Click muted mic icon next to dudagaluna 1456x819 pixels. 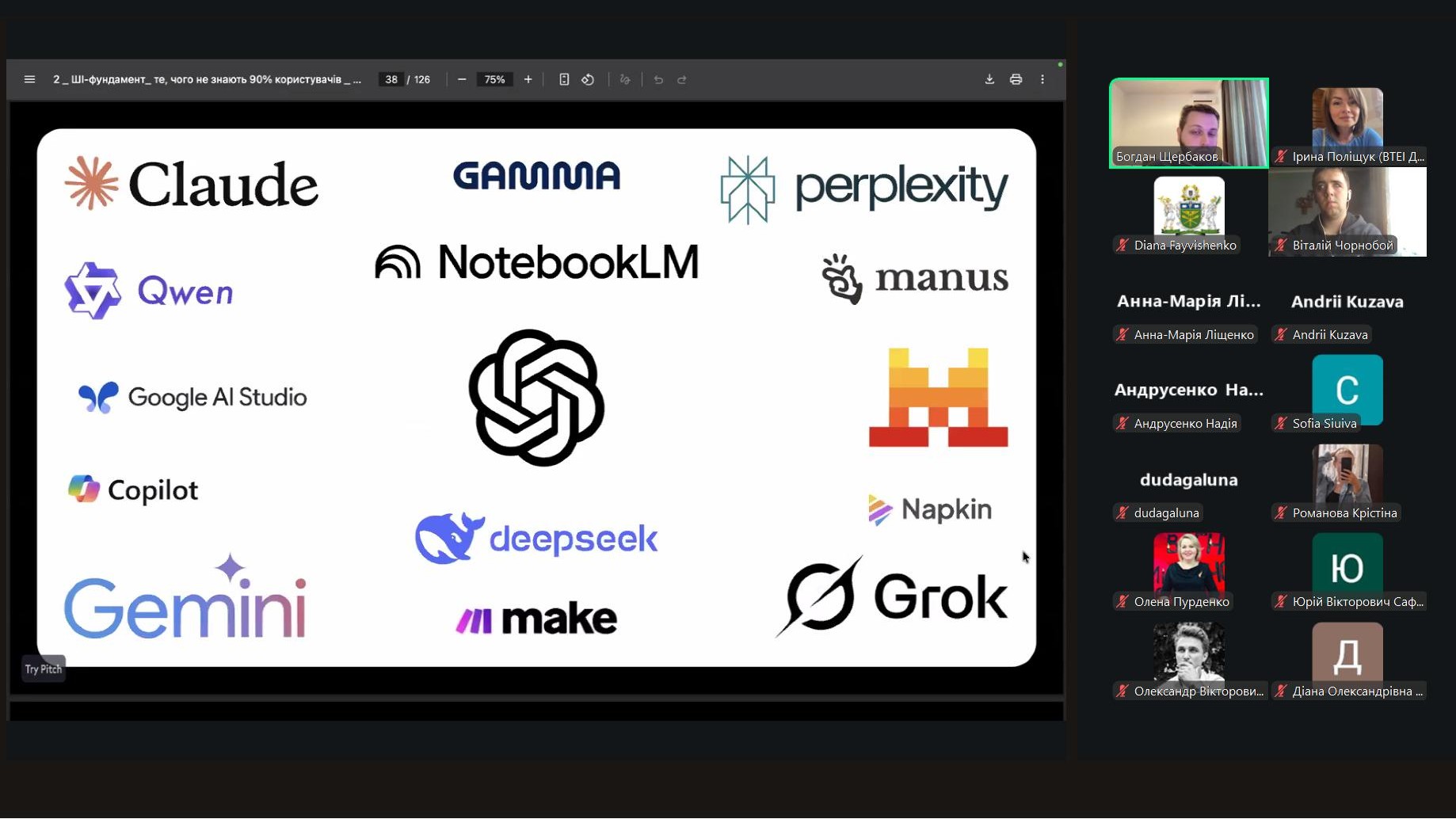[1122, 513]
